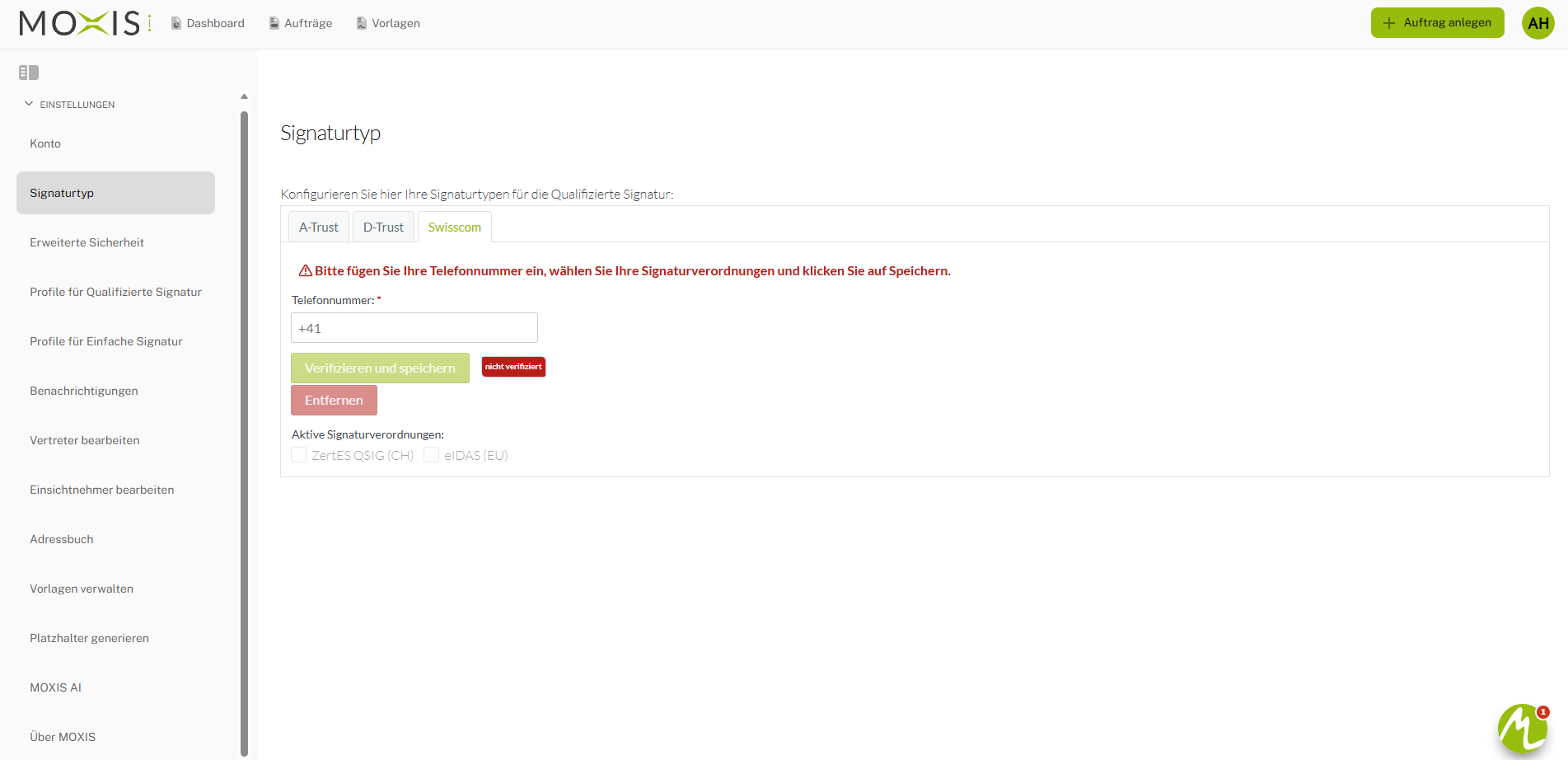Click Verifizieren und speichern button
The width and height of the screenshot is (1568, 760).
(x=380, y=368)
